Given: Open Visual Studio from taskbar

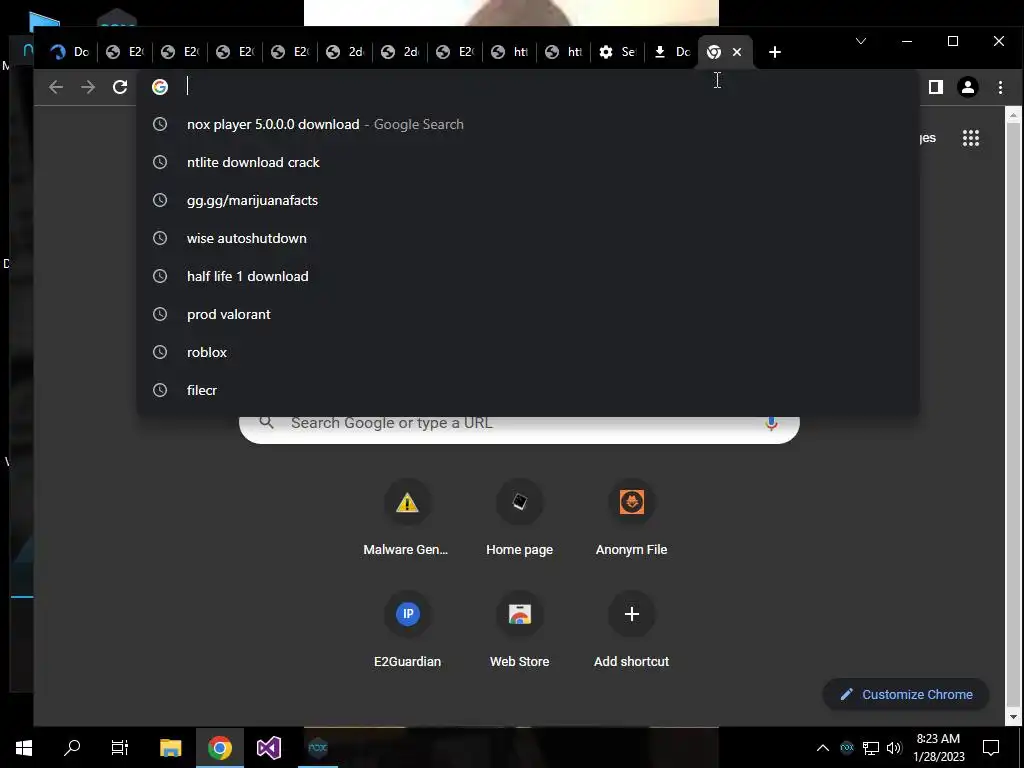Looking at the screenshot, I should click(x=268, y=748).
